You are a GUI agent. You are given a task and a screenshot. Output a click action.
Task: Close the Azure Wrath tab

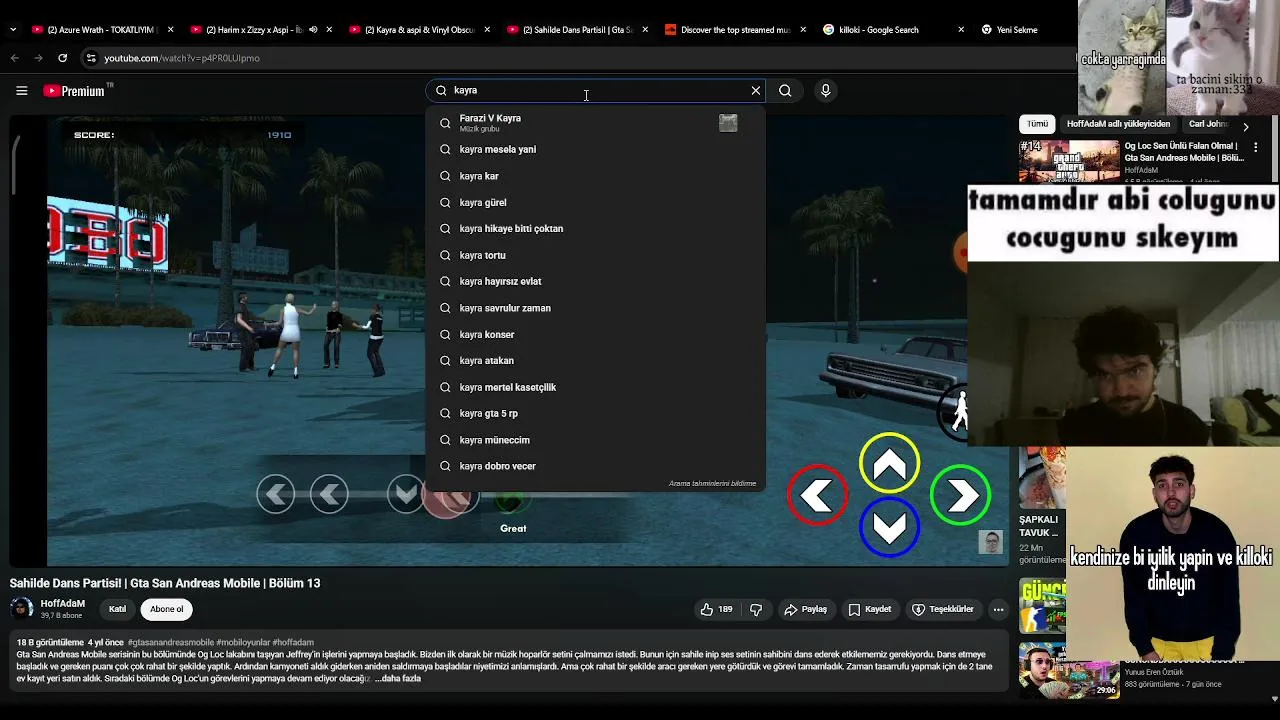click(x=171, y=30)
